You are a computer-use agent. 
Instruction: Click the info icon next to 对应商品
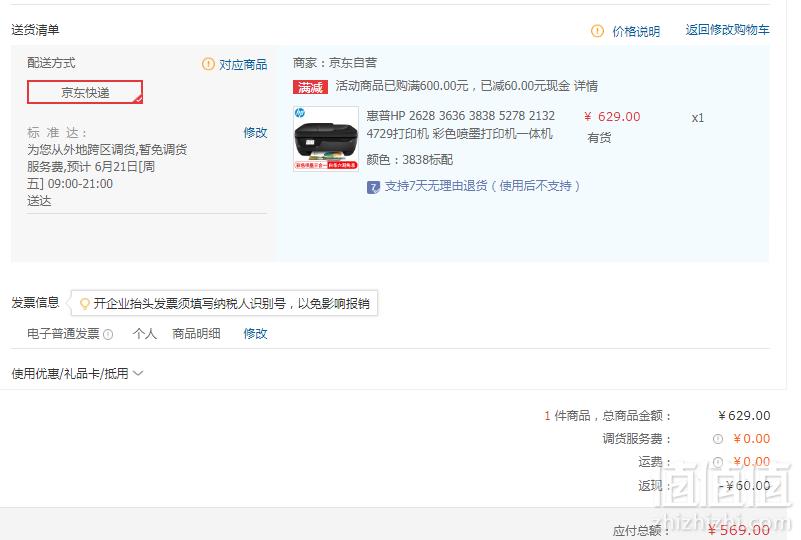[208, 64]
